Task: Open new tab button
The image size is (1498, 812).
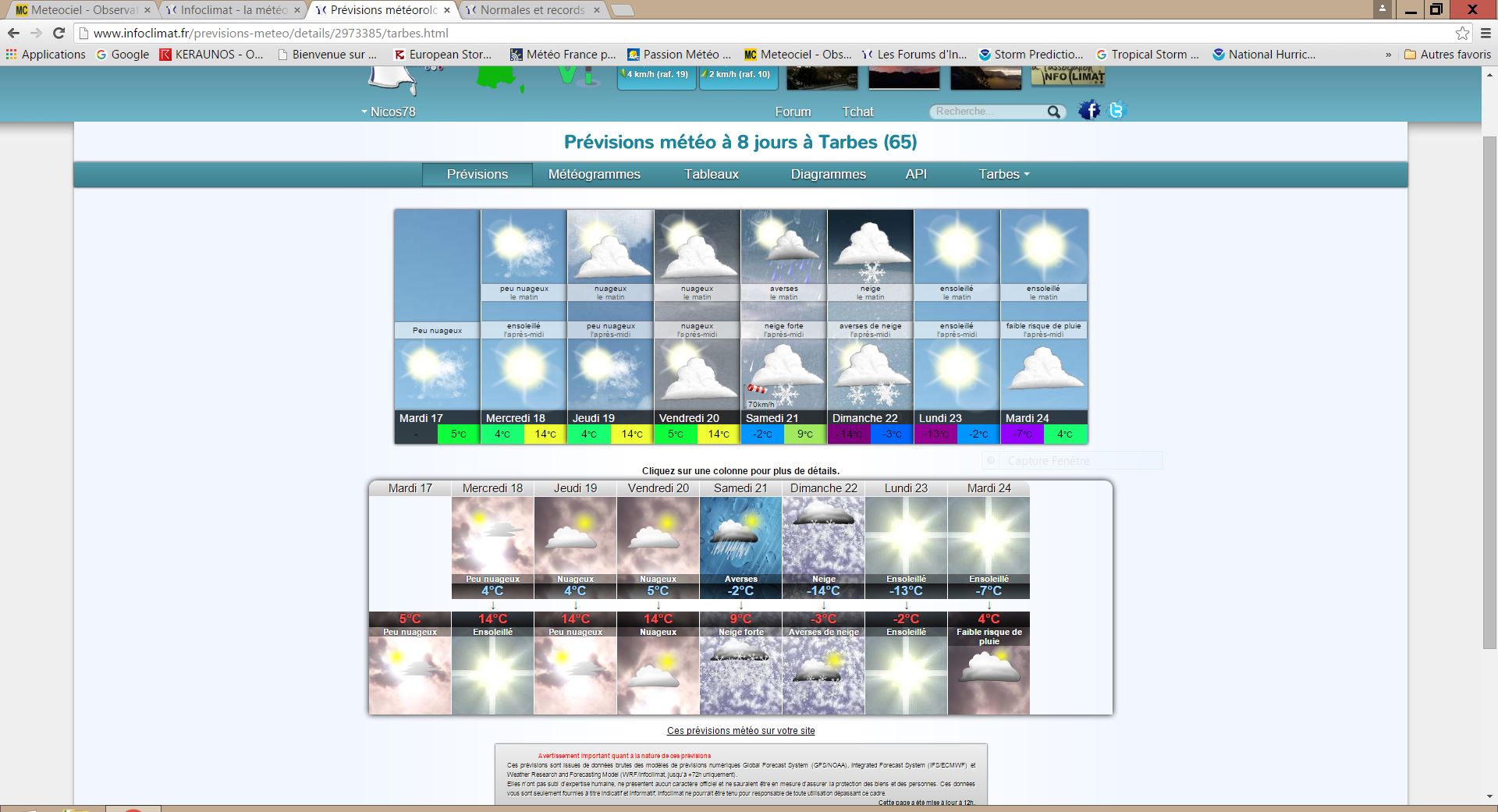Action: (x=622, y=11)
